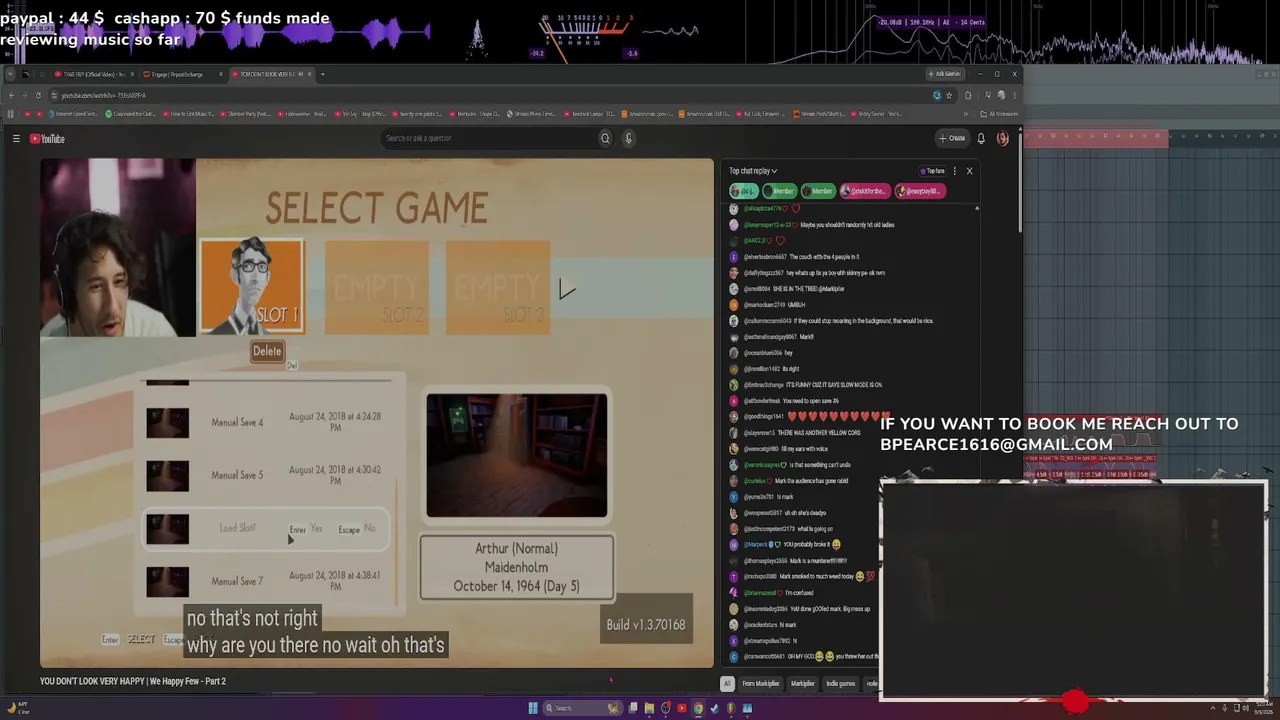
Task: Expand the Top chat replay dropdown
Action: click(753, 171)
